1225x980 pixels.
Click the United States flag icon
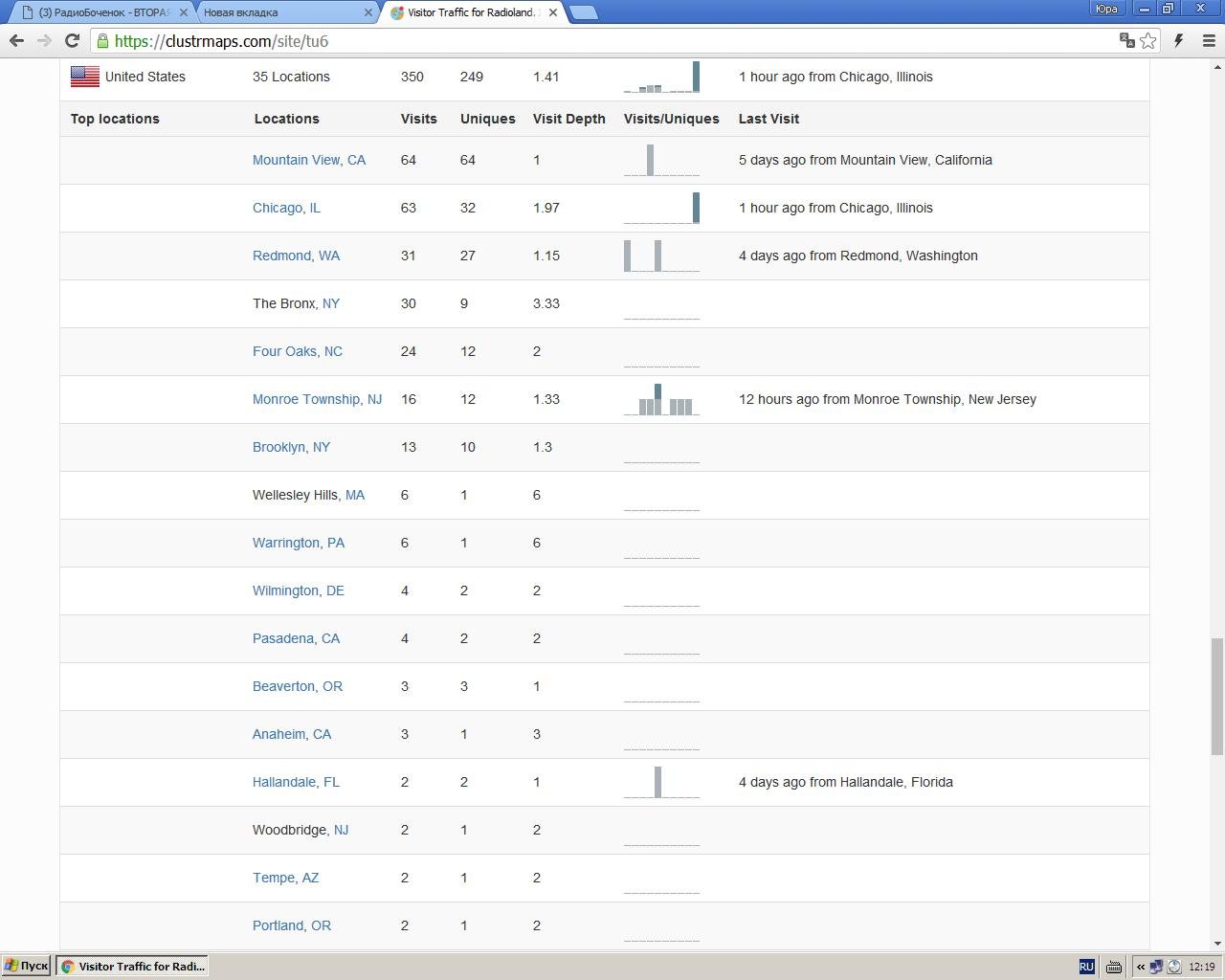[x=85, y=77]
